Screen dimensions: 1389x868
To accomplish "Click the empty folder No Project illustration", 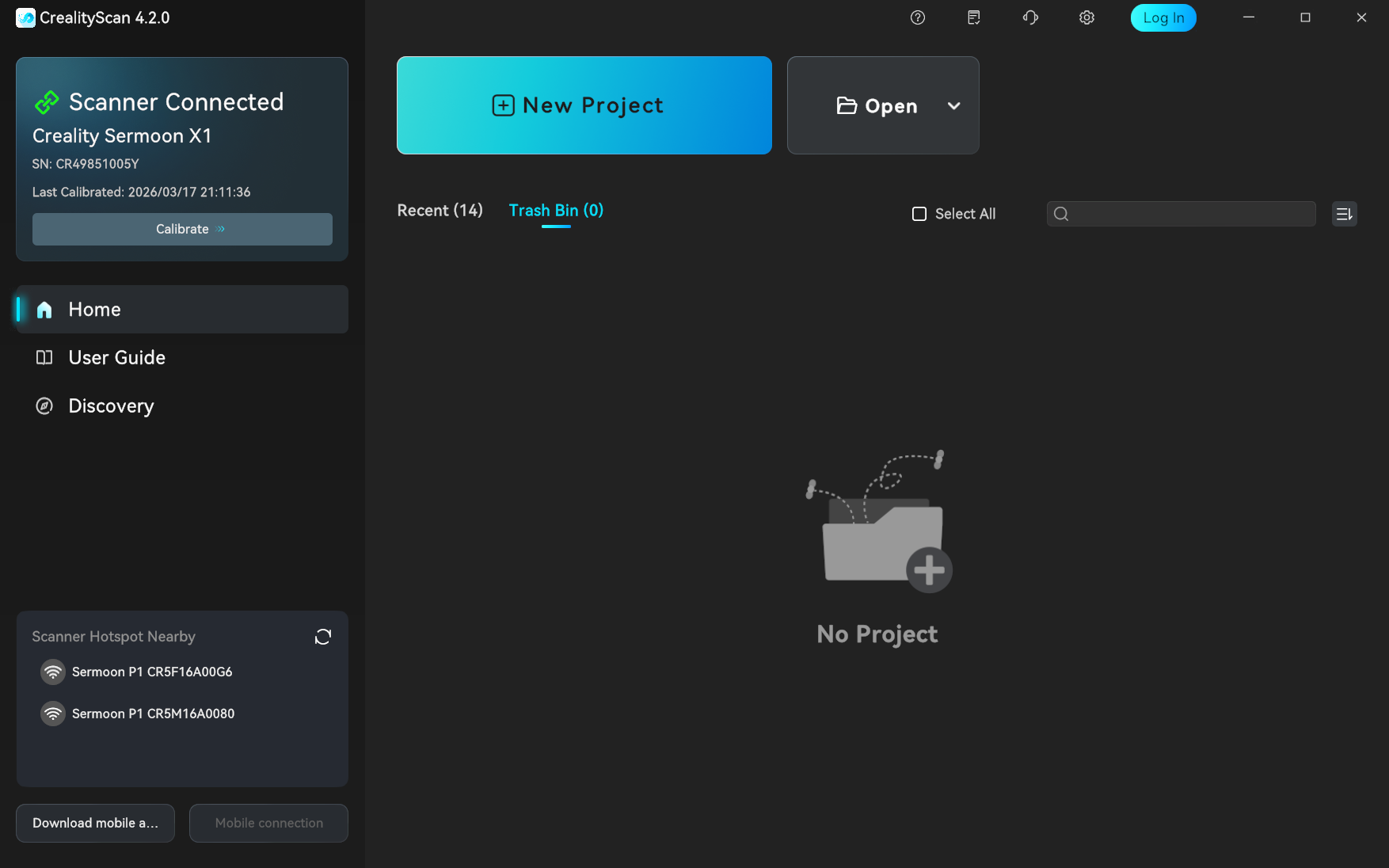I will point(878,521).
